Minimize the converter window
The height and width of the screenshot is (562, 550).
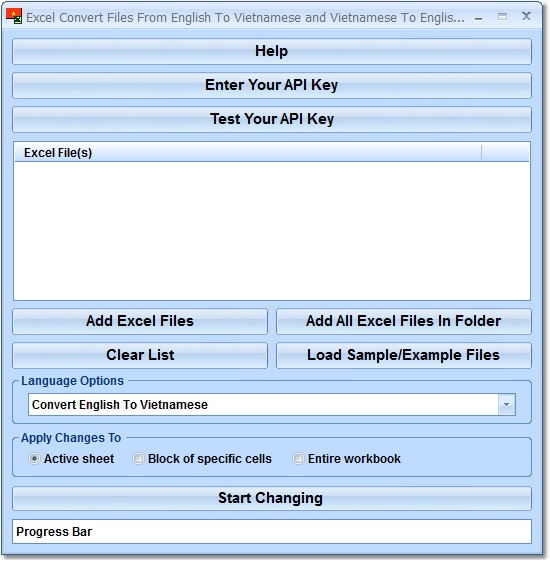coord(478,17)
